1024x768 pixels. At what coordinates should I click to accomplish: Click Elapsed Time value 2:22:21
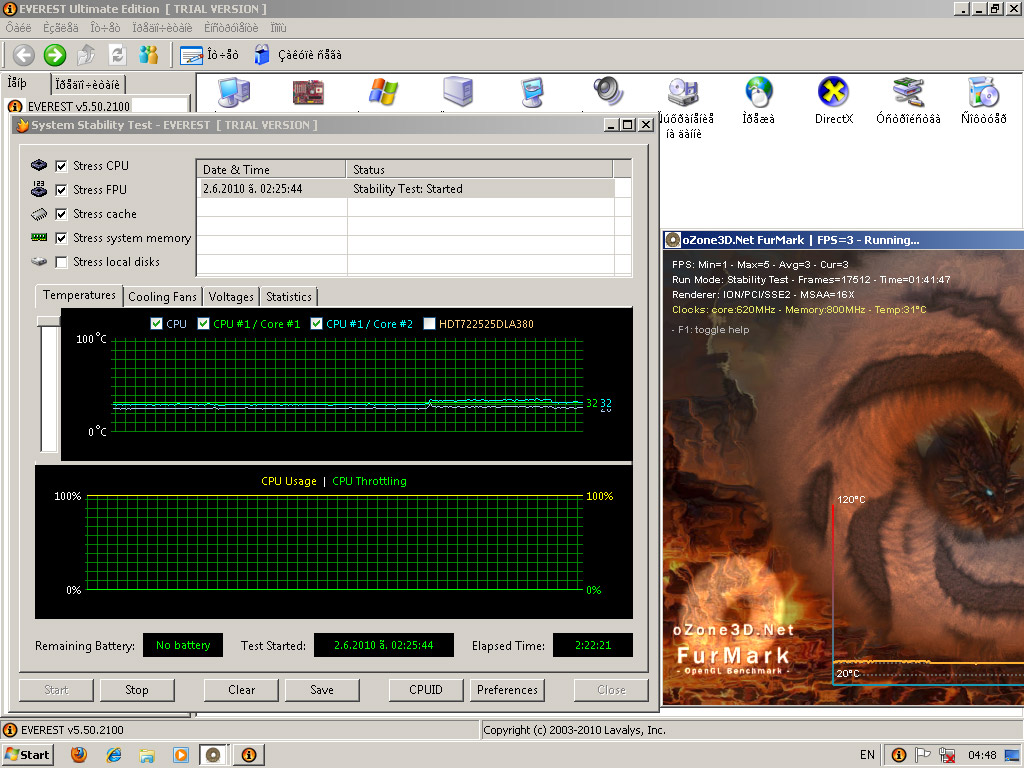click(593, 645)
